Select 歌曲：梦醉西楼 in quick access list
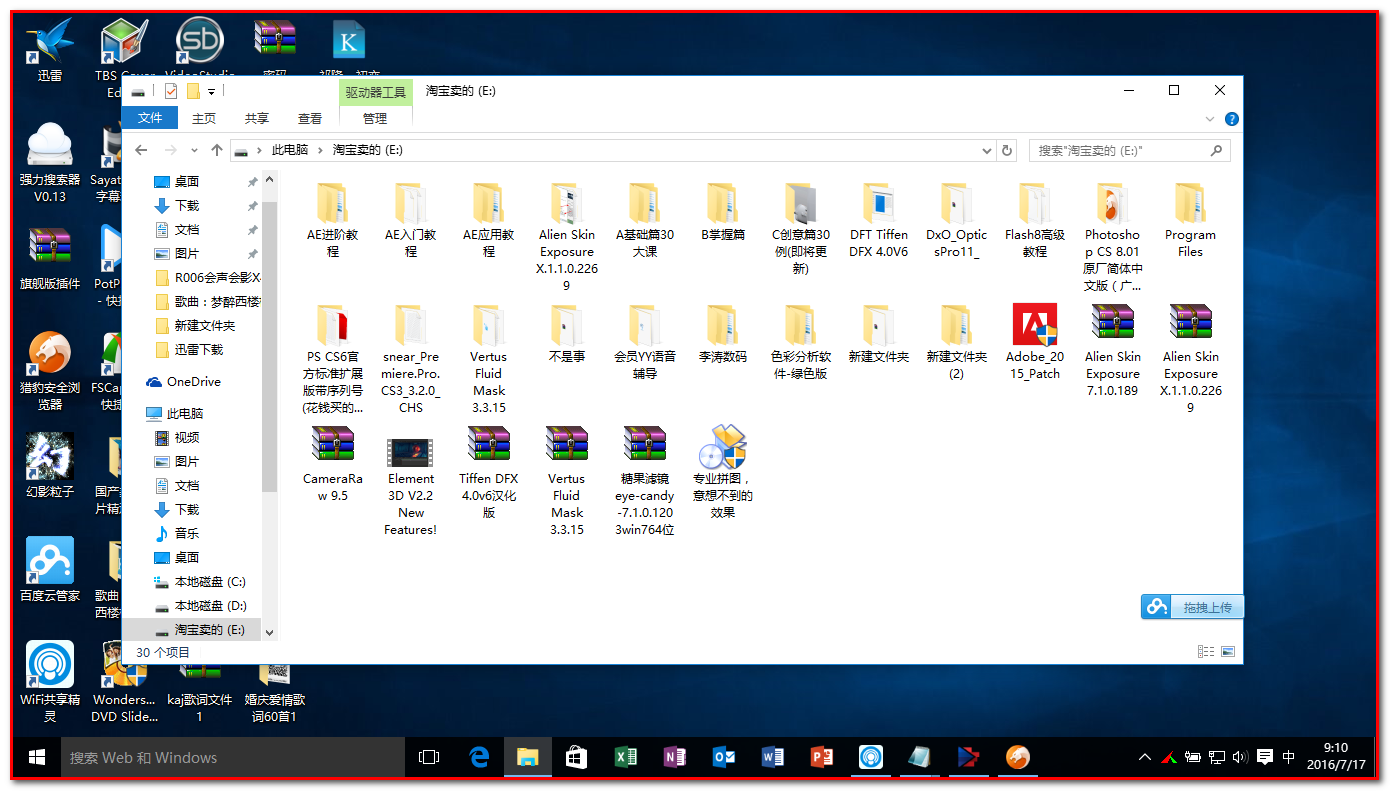Viewport: 1390px width, 791px height. point(208,301)
